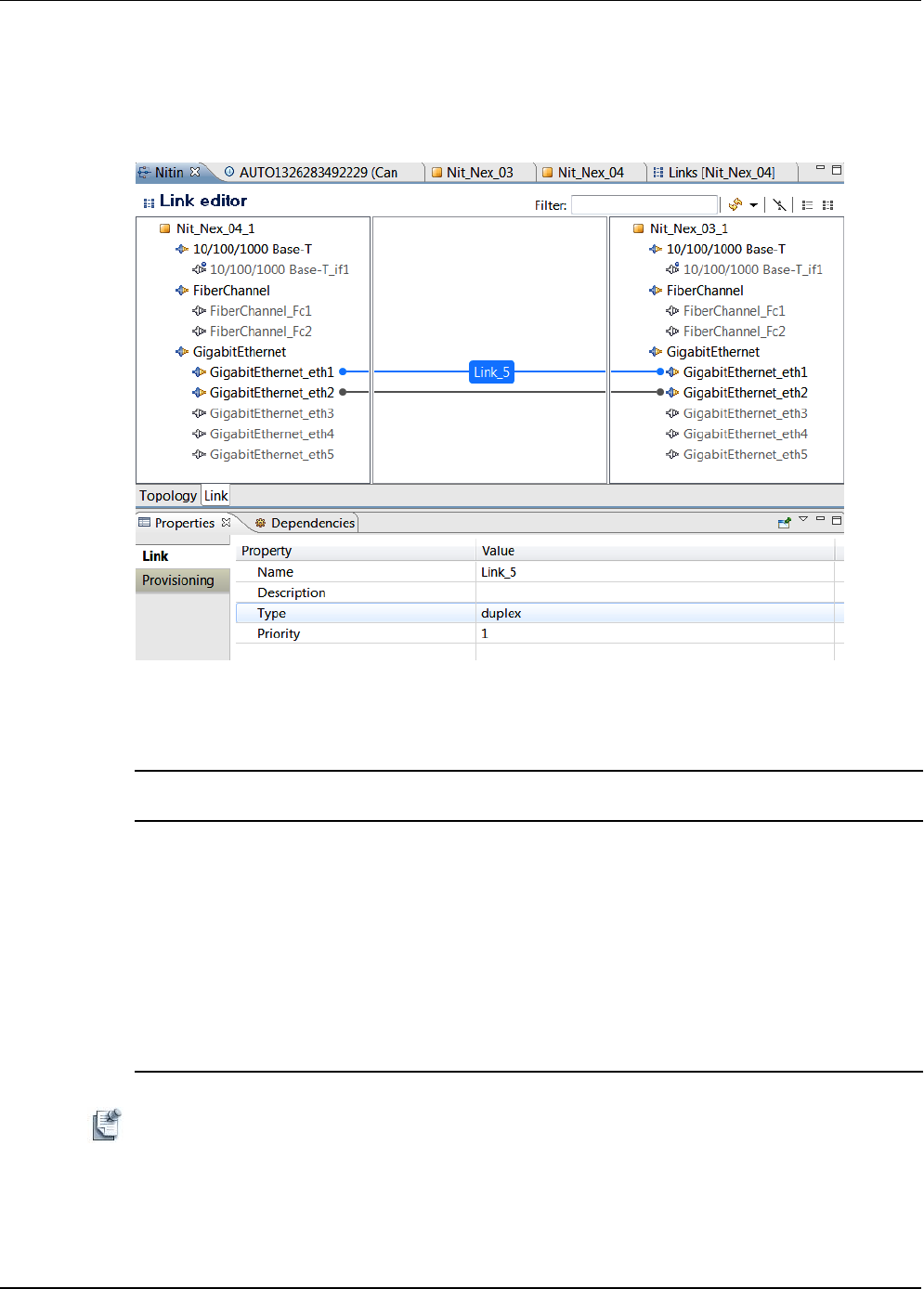
Task: Select the Link_5 label on the connection
Action: coord(491,372)
